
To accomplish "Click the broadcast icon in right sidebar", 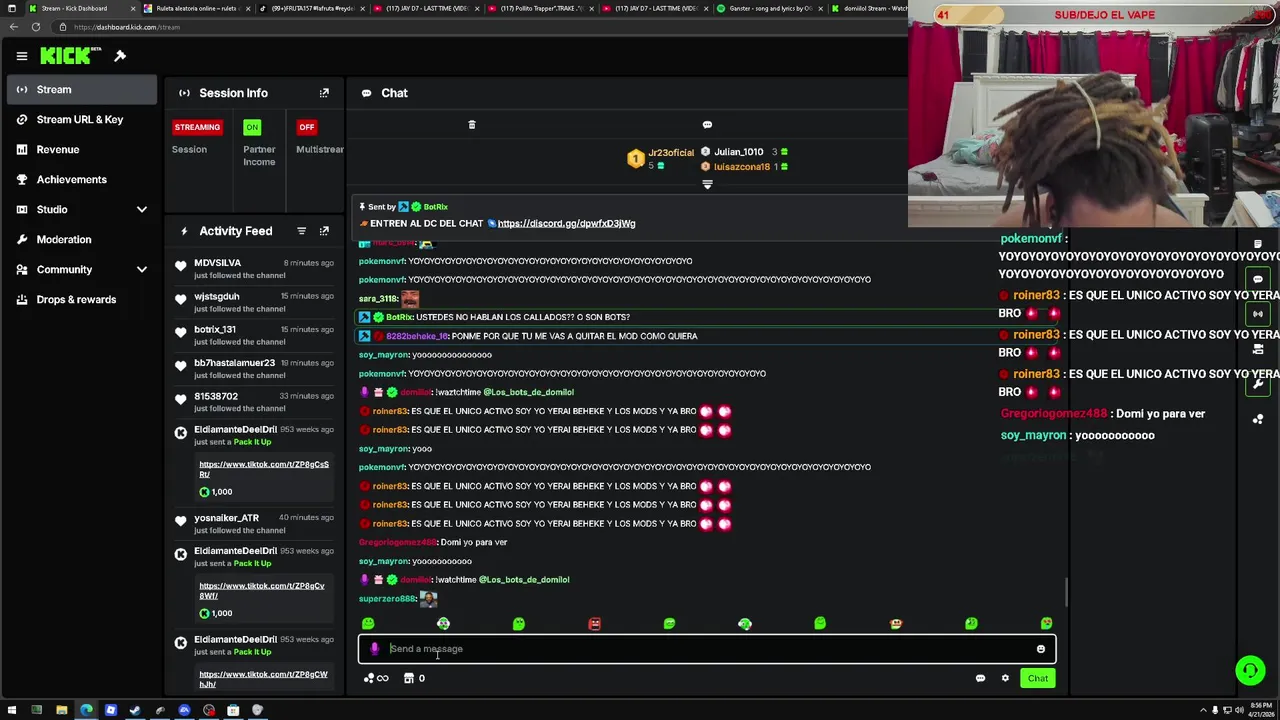I will tap(1258, 314).
